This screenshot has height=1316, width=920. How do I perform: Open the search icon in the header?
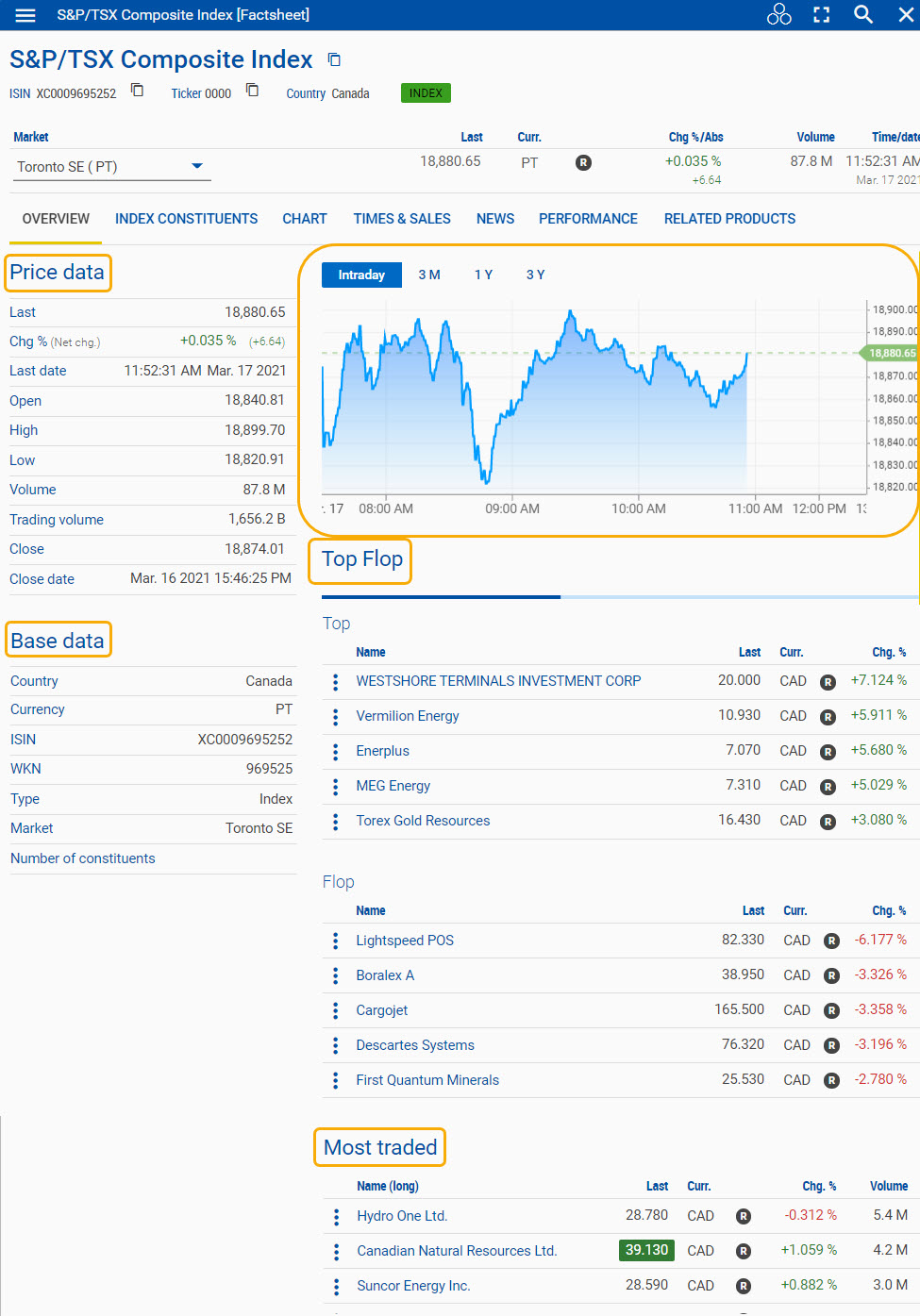(863, 14)
